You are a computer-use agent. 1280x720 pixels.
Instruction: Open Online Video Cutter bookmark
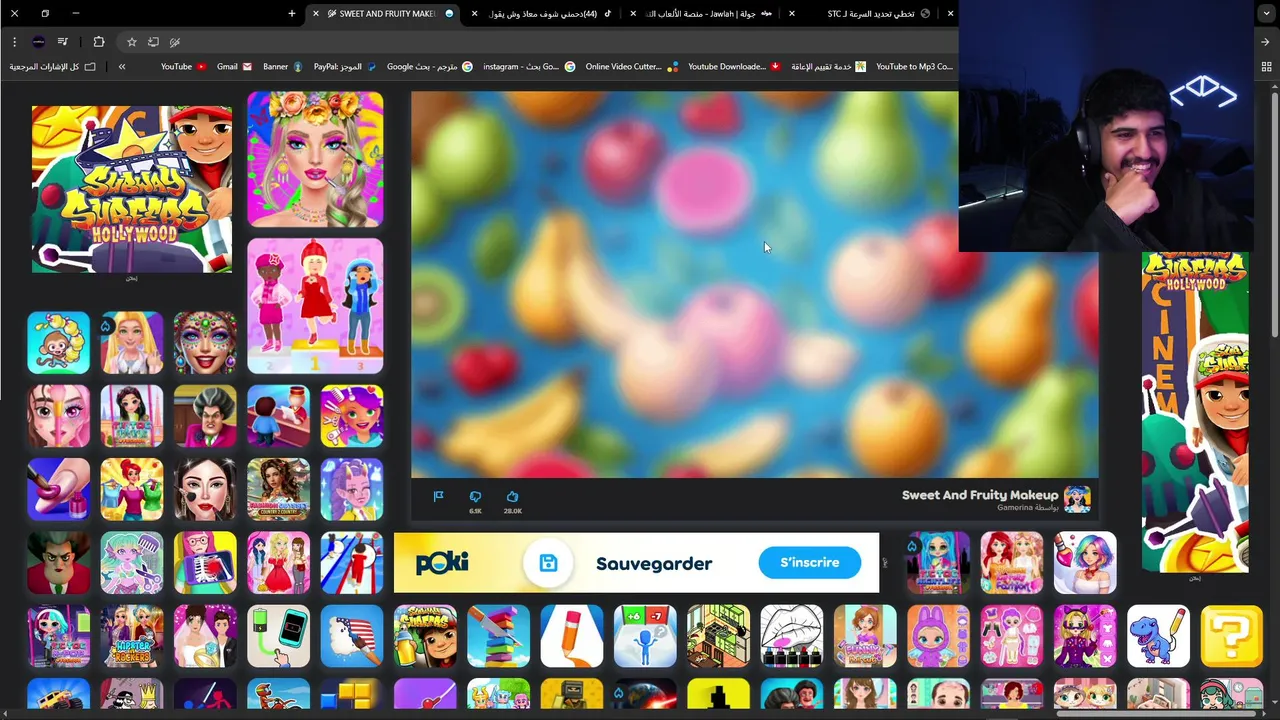631,67
